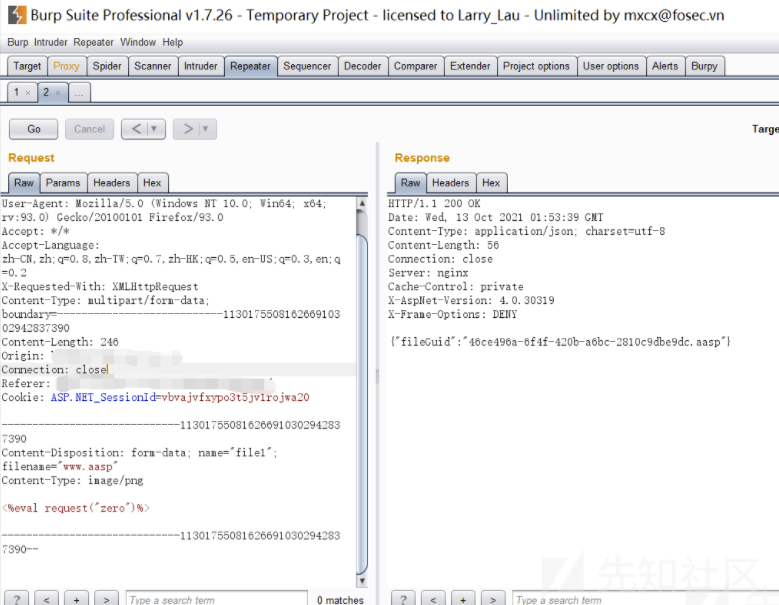The height and width of the screenshot is (605, 779).
Task: Switch to the Spider tab
Action: 107,66
